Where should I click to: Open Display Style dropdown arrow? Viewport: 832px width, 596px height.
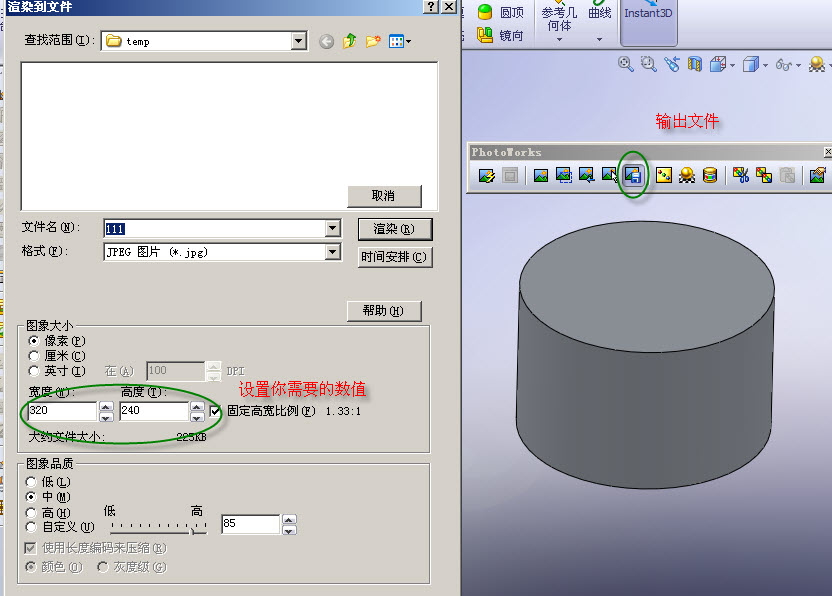765,66
